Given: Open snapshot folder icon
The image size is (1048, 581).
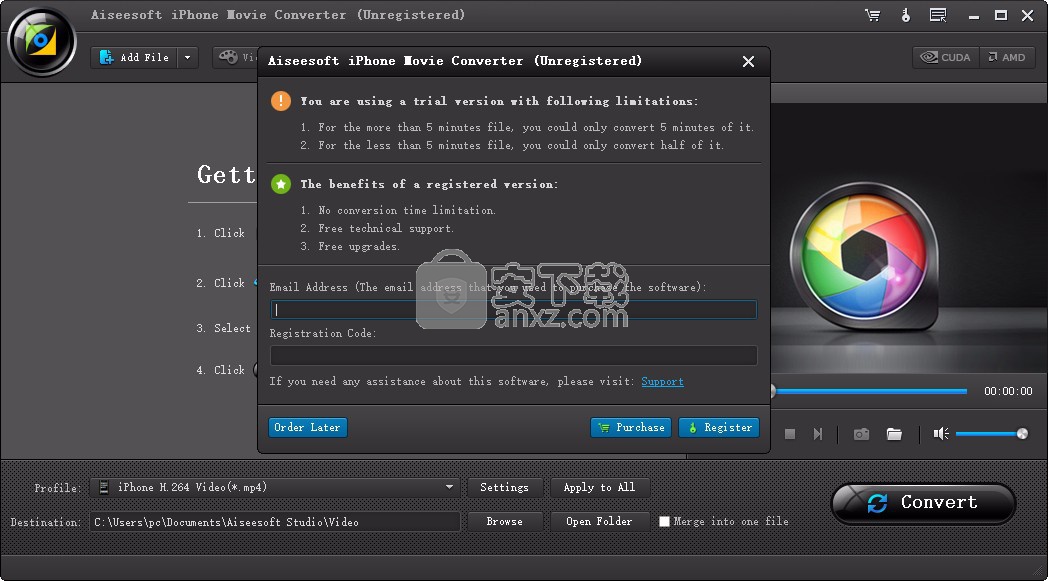Looking at the screenshot, I should 894,435.
